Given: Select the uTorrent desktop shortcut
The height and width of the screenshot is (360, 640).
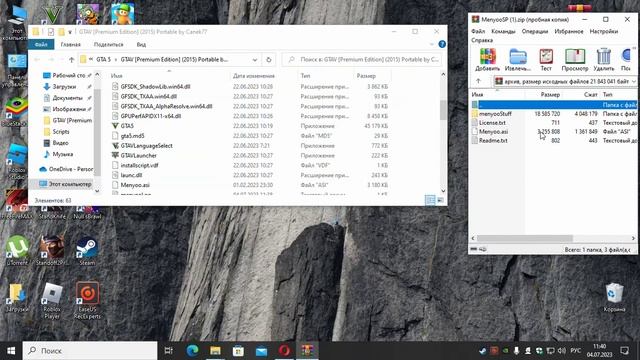Looking at the screenshot, I should (17, 251).
